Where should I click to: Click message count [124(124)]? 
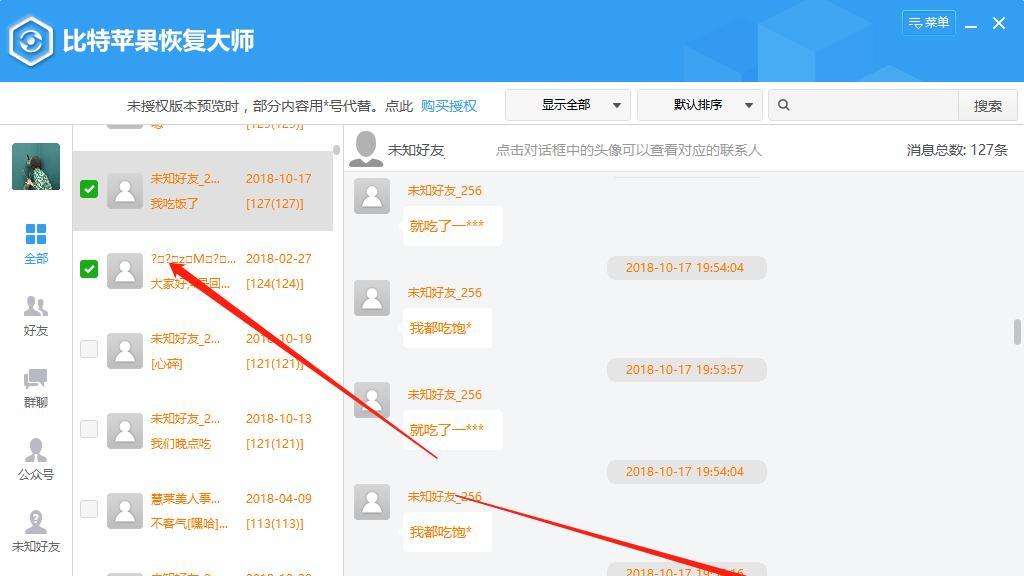275,284
